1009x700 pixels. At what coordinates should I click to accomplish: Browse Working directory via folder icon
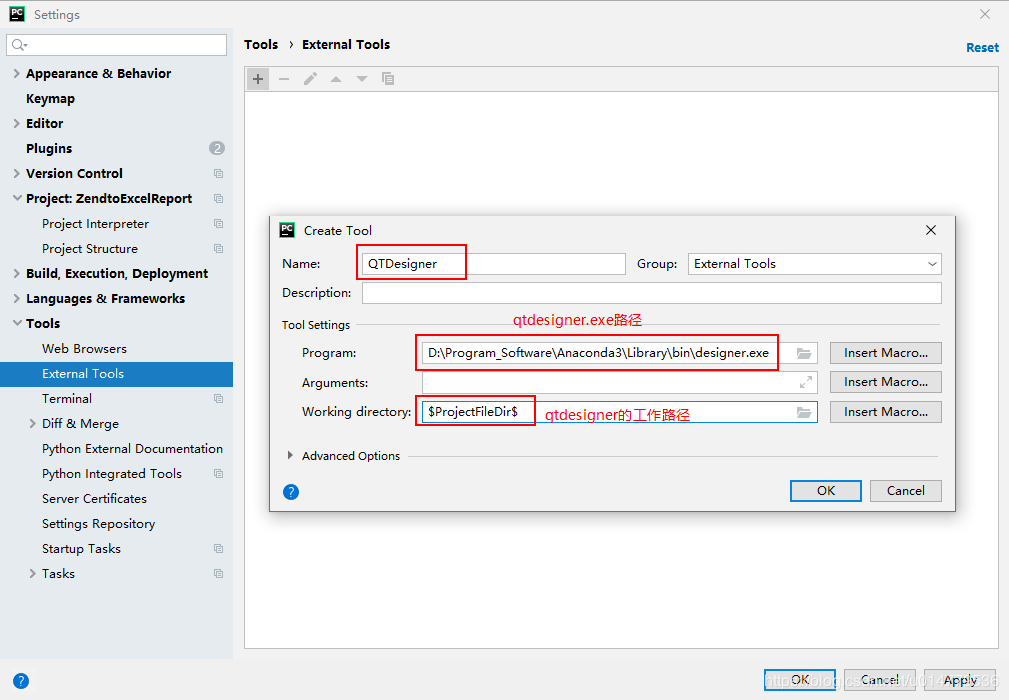[x=804, y=412]
